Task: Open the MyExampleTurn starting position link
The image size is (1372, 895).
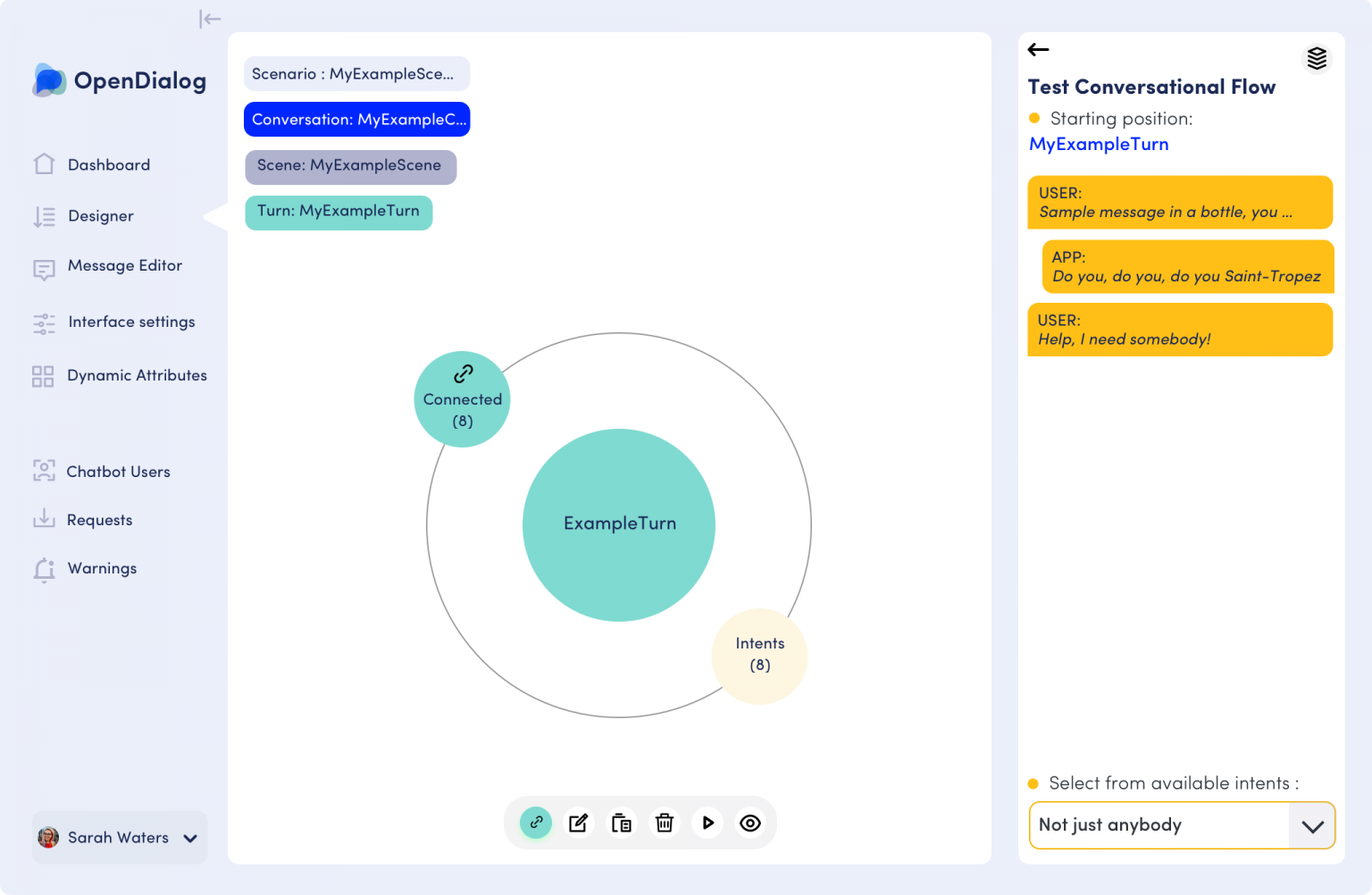Action: coord(1099,145)
